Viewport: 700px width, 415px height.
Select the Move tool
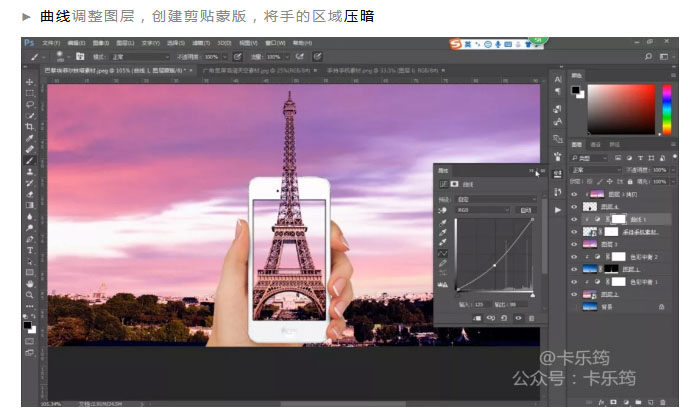pos(30,82)
